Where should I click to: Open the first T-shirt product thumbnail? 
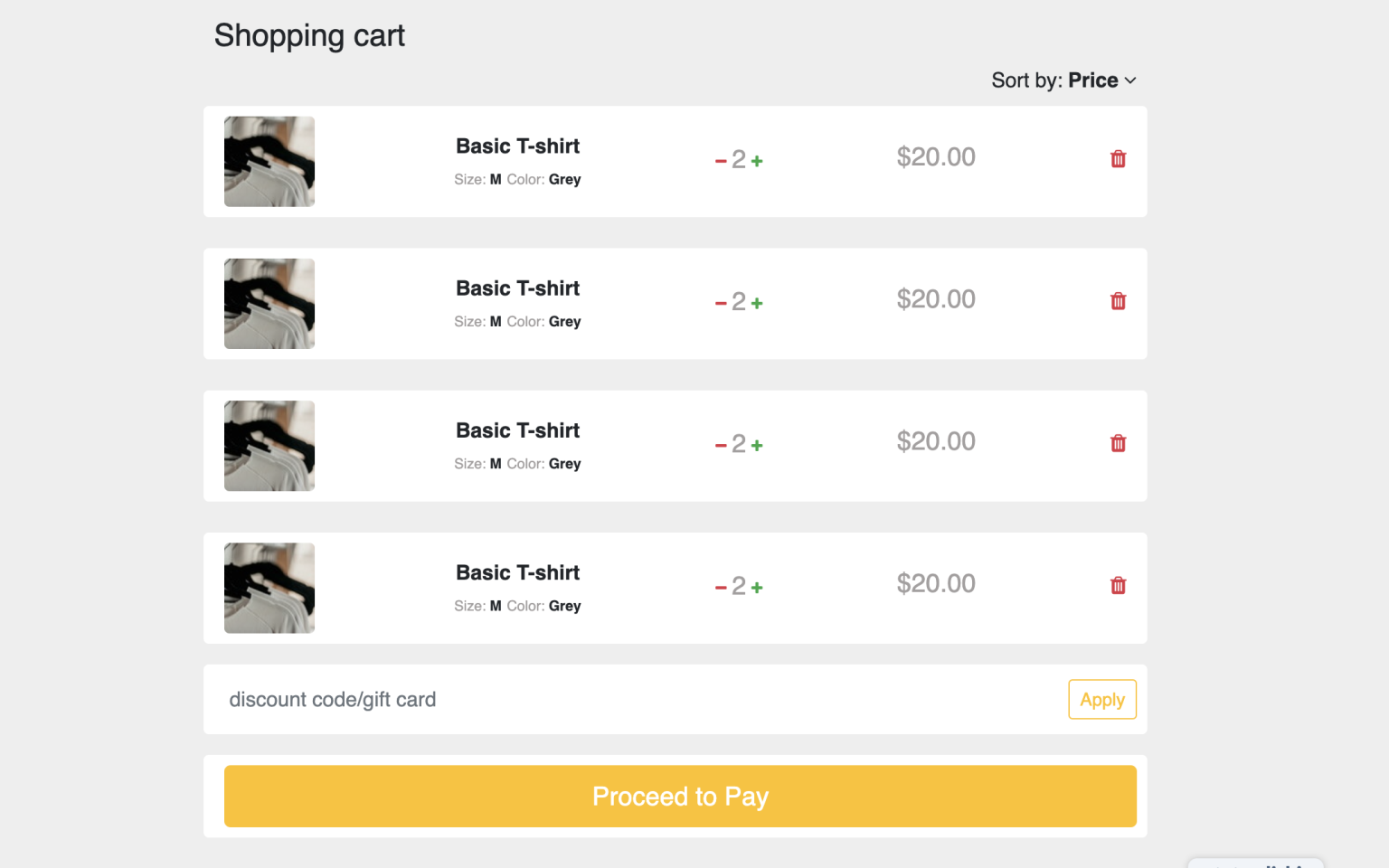coord(269,162)
